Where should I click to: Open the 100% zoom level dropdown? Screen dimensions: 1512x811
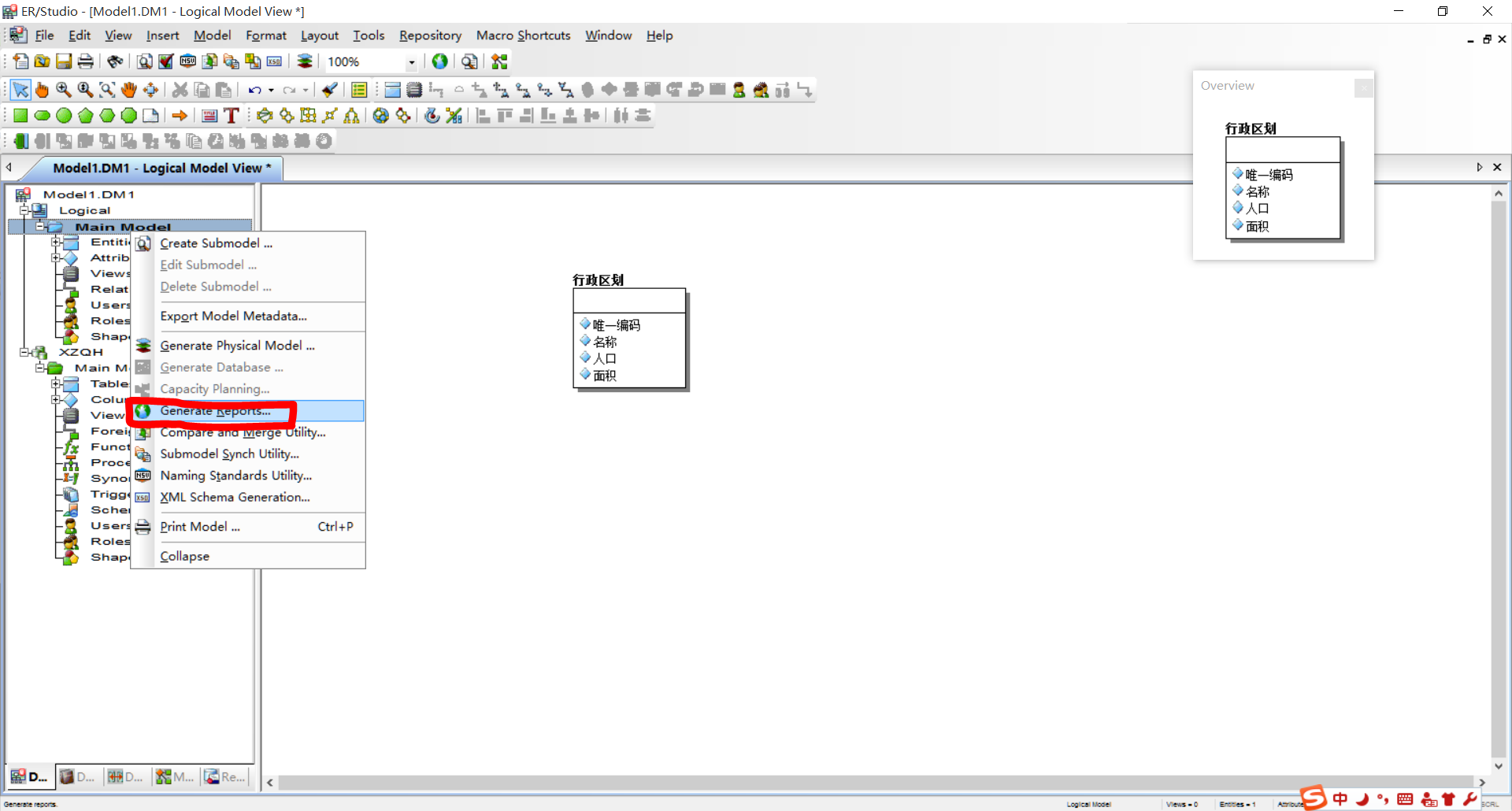tap(411, 62)
